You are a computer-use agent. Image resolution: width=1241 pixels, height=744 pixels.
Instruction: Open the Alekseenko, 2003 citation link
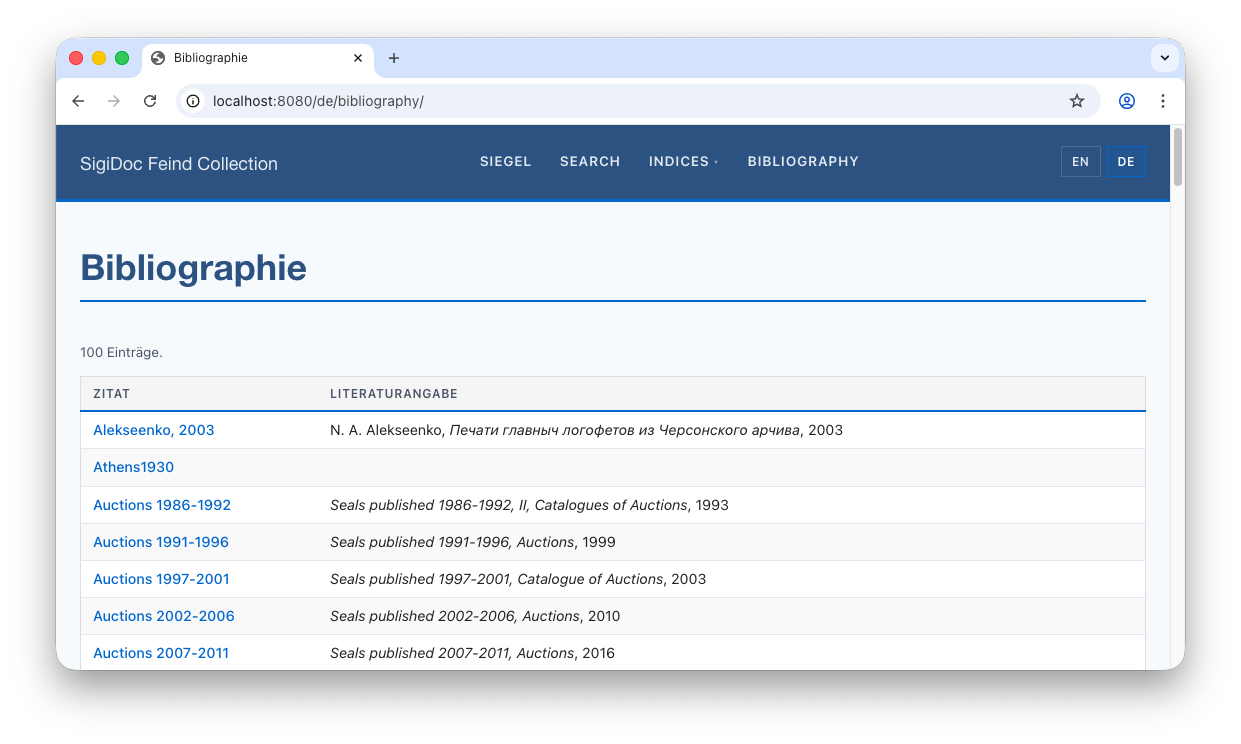[154, 430]
